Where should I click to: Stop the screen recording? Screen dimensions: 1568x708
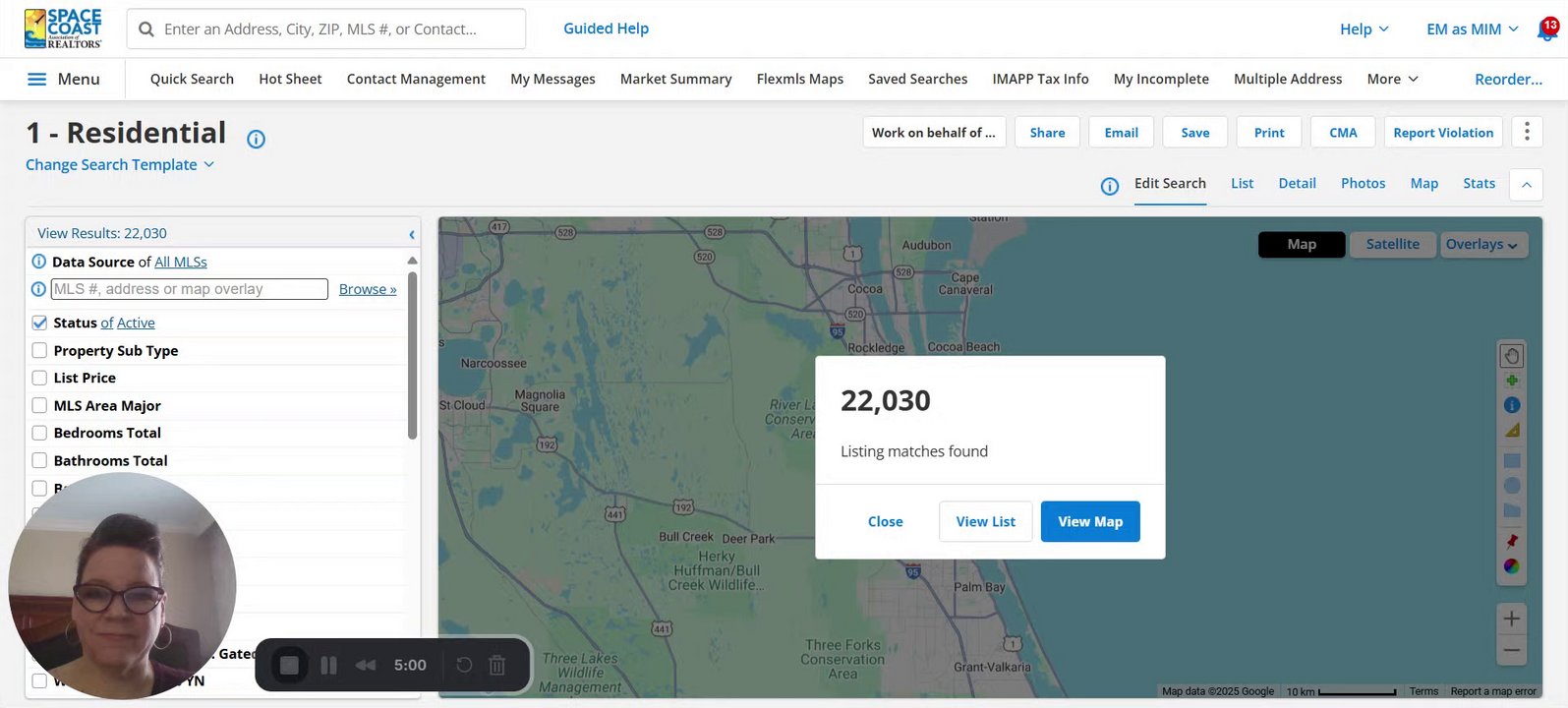[x=289, y=666]
